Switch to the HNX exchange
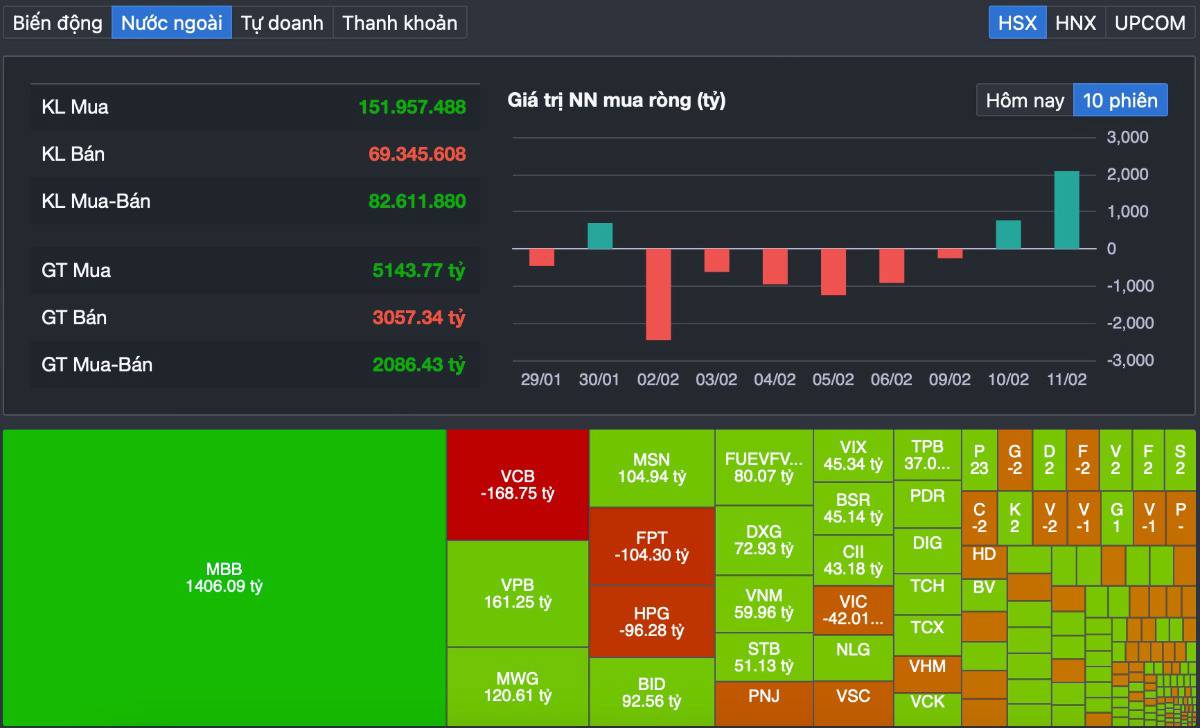Viewport: 1200px width, 728px height. tap(1075, 22)
